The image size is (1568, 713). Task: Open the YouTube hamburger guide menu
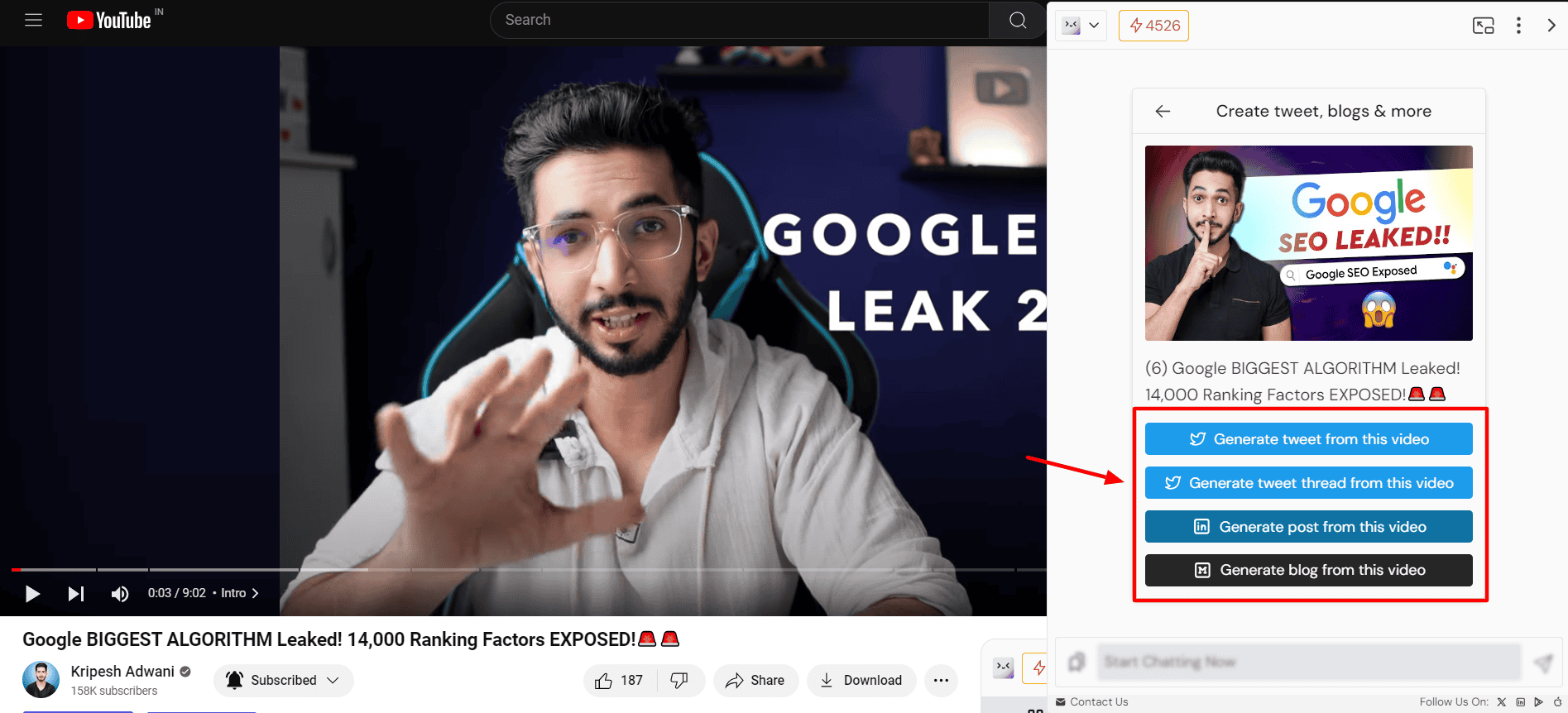coord(33,20)
